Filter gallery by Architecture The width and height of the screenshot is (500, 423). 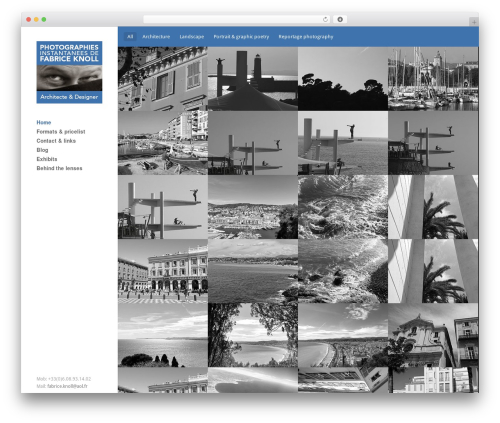156,37
